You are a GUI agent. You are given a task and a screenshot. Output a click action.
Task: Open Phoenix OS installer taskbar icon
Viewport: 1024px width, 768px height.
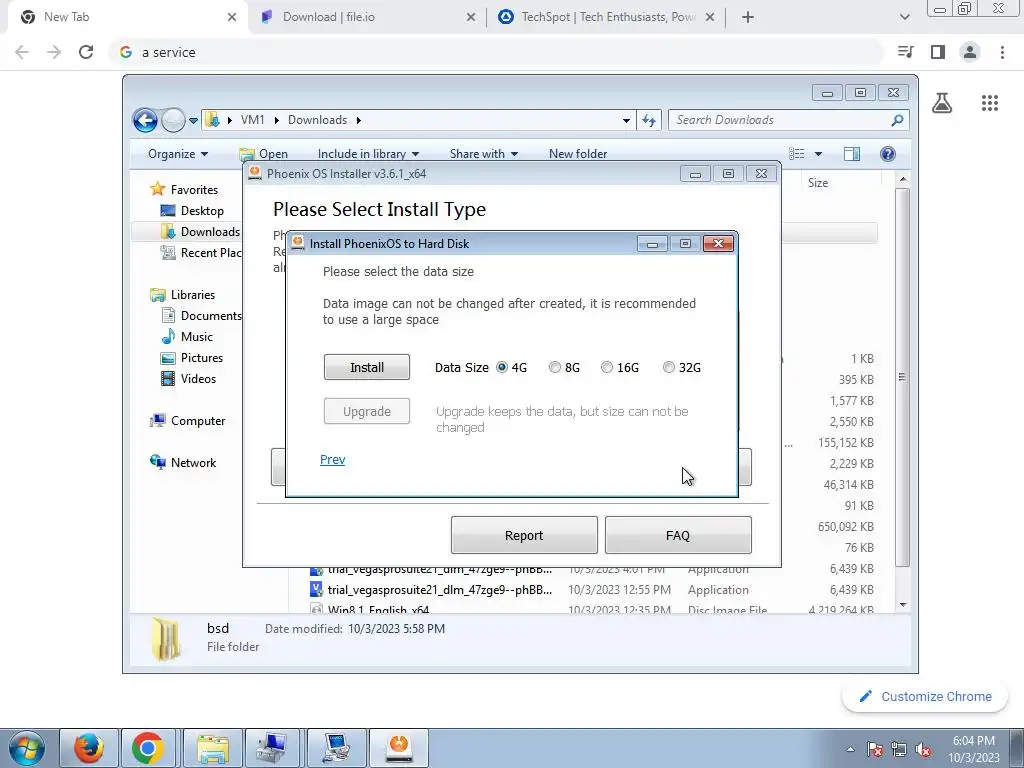click(x=398, y=748)
